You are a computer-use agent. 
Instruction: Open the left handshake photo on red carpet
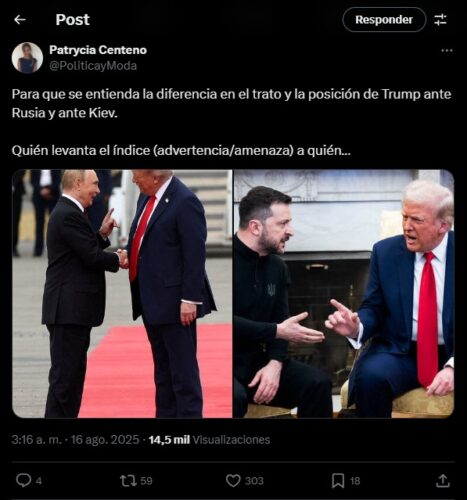(122, 293)
